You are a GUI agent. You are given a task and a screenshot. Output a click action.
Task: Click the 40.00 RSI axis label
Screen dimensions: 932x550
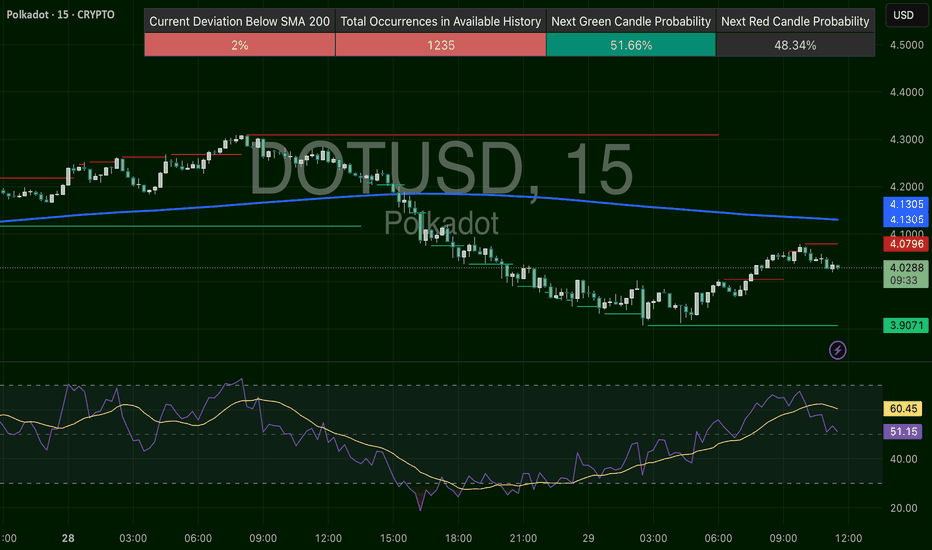tap(903, 459)
